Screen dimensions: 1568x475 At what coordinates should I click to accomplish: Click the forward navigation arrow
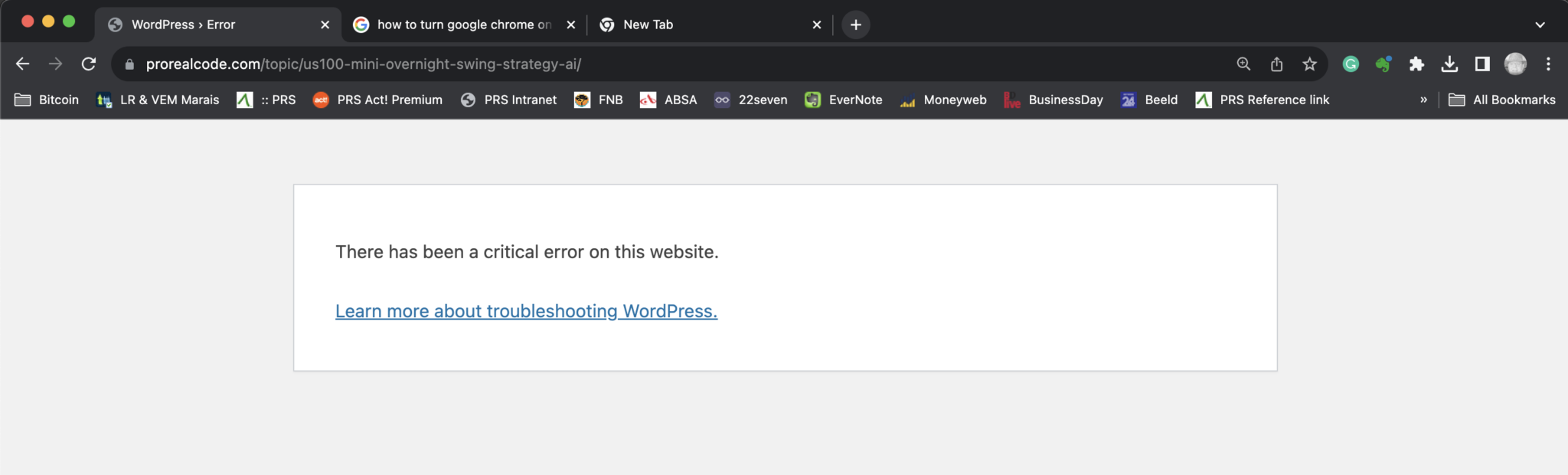coord(55,64)
